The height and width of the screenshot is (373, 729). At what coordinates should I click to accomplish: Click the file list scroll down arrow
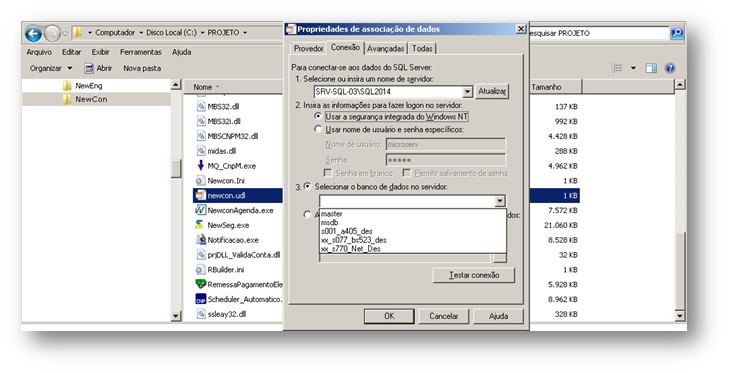pos(680,316)
